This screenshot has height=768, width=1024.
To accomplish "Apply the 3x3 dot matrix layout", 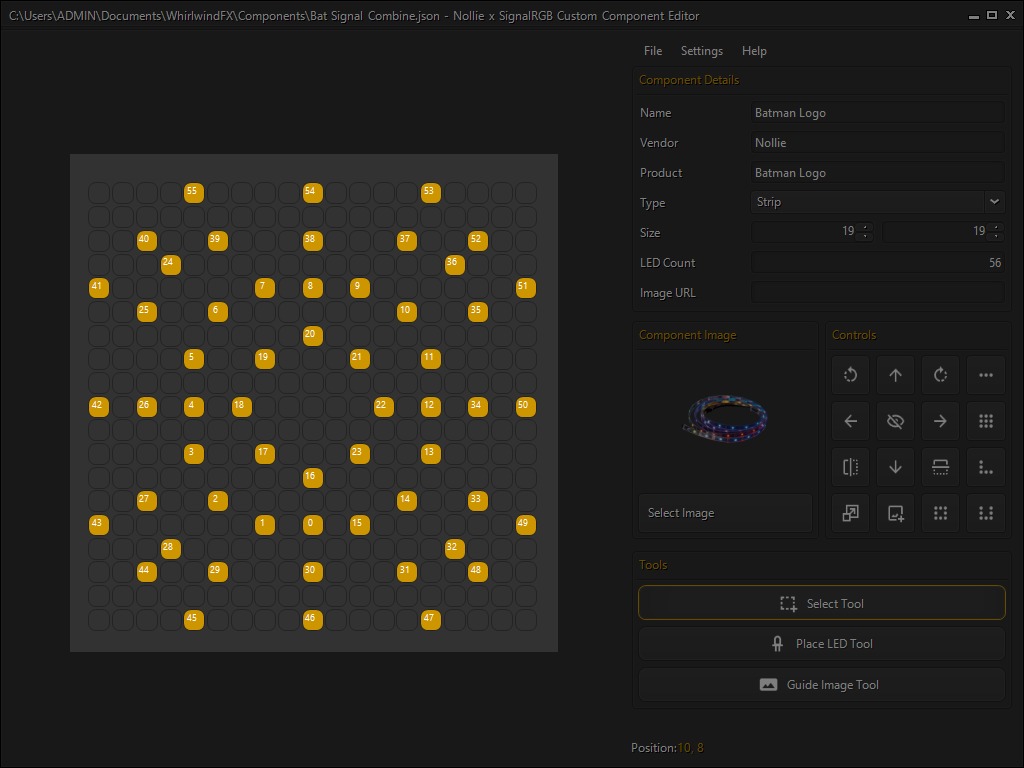I will coord(985,421).
